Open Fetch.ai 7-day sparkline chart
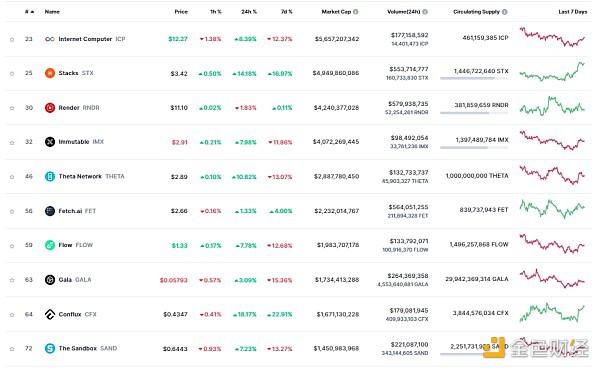The height and width of the screenshot is (369, 600). coord(552,209)
